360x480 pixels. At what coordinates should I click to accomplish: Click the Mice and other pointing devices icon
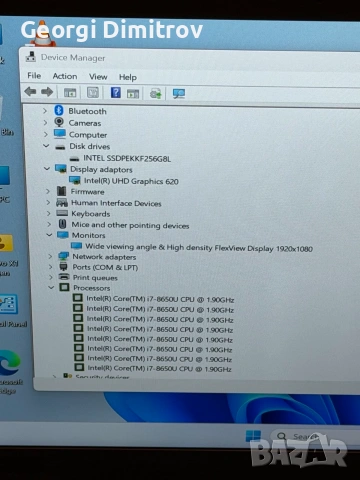pyautogui.click(x=62, y=224)
